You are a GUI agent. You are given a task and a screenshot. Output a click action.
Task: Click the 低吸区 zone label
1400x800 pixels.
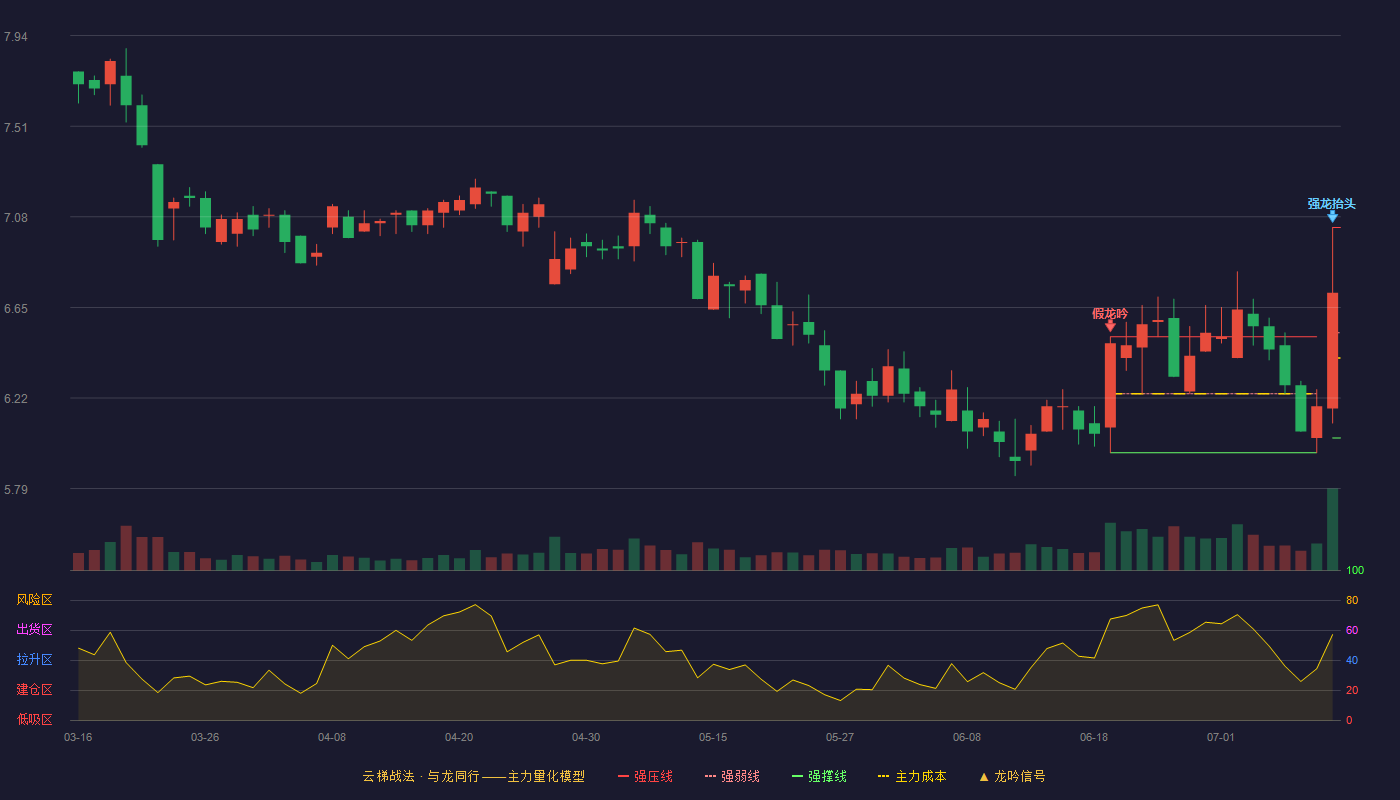tap(34, 719)
